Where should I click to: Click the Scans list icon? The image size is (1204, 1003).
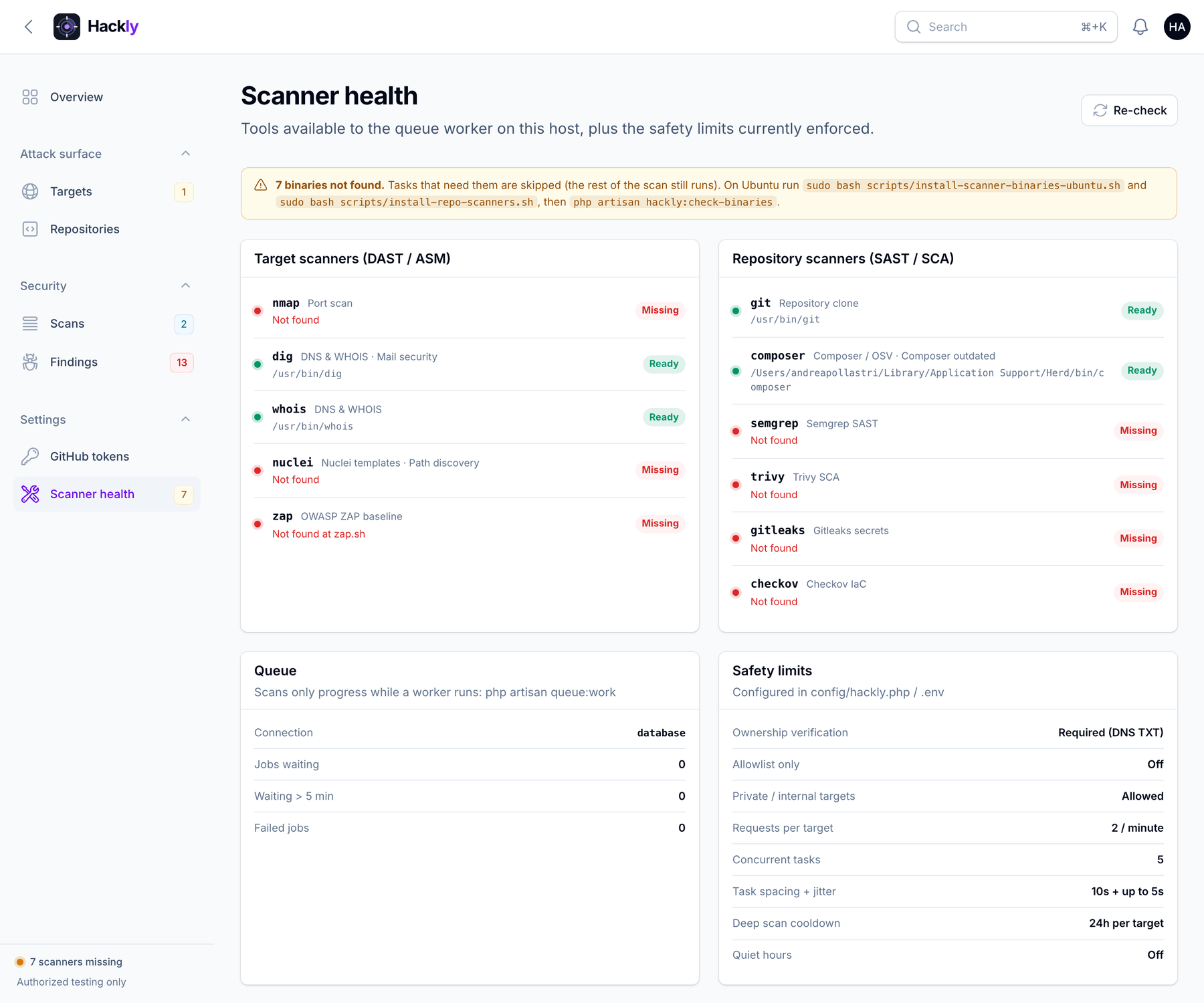(30, 324)
